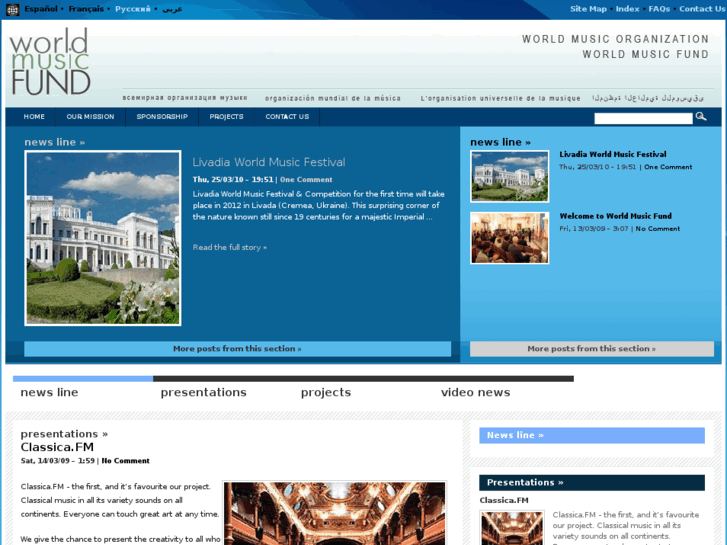Click the sidebar concert hall thumbnail
This screenshot has width=727, height=545.
point(512,528)
